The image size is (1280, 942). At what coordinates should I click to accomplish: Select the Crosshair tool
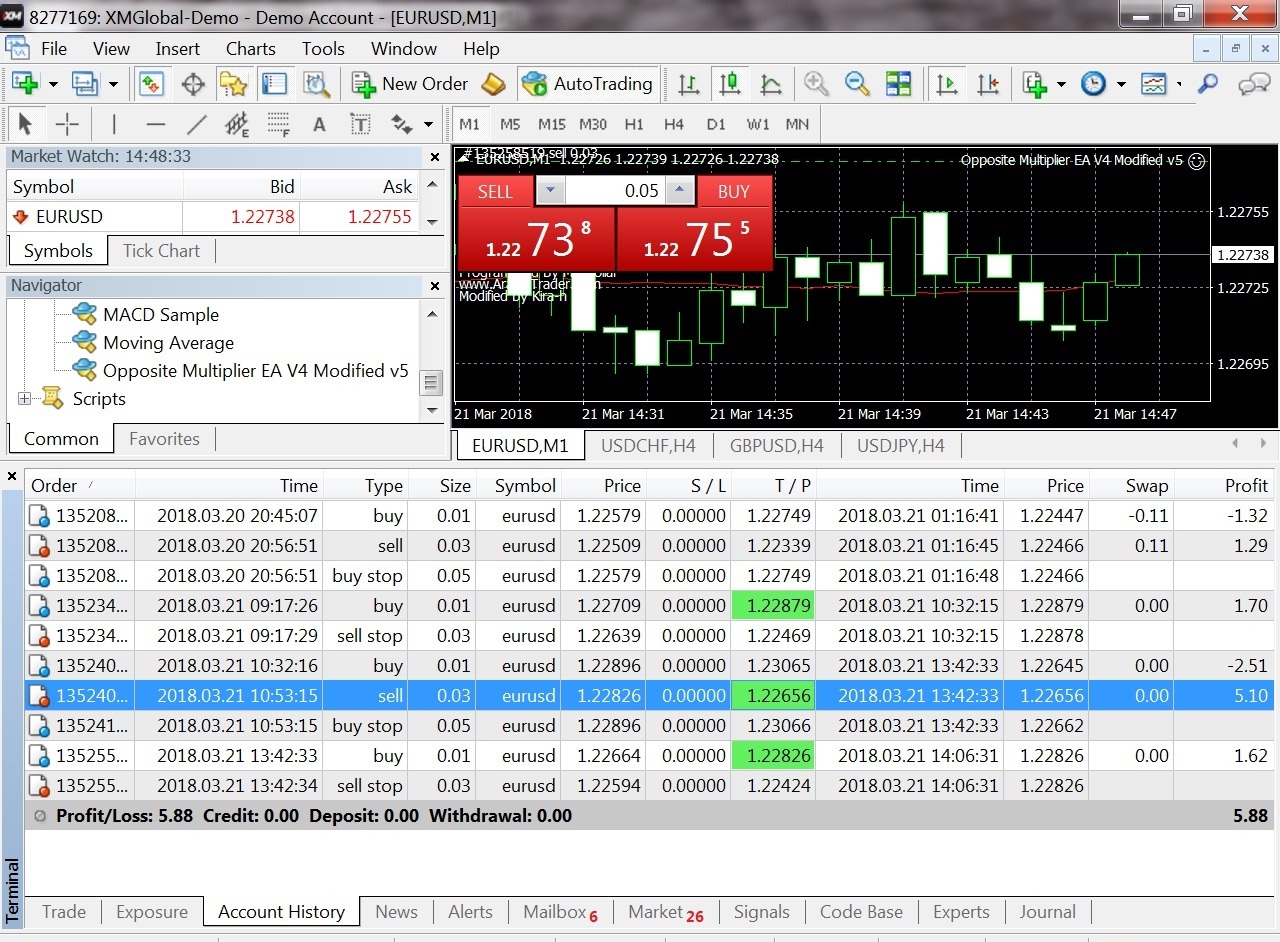click(x=67, y=125)
